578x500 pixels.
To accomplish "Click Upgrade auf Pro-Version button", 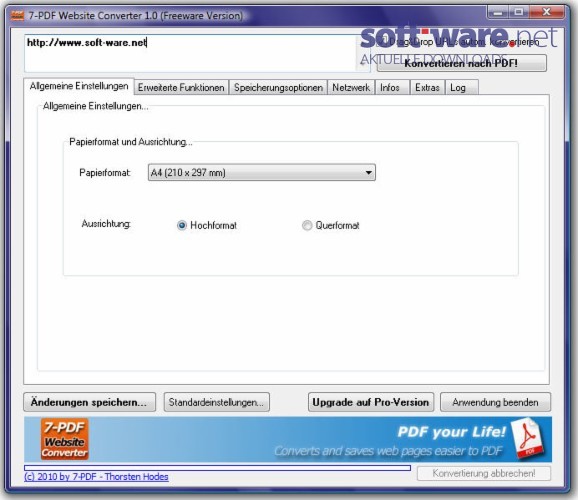I will tap(371, 402).
